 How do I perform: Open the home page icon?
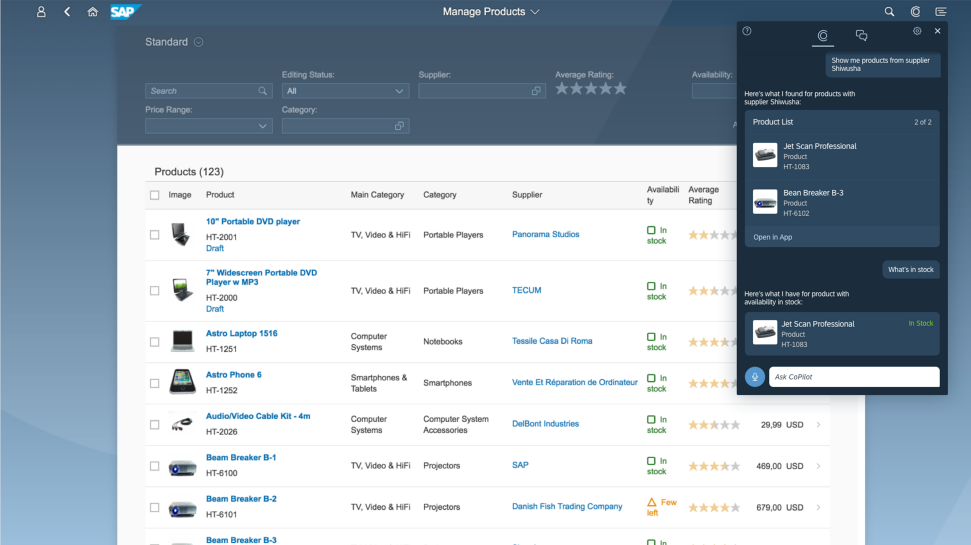pos(92,12)
